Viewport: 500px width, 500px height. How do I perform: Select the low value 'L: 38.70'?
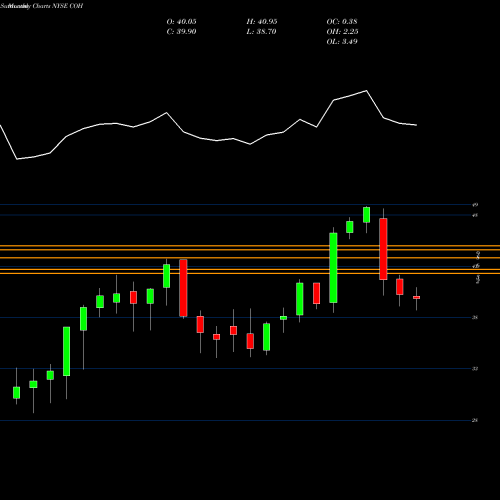click(x=261, y=32)
